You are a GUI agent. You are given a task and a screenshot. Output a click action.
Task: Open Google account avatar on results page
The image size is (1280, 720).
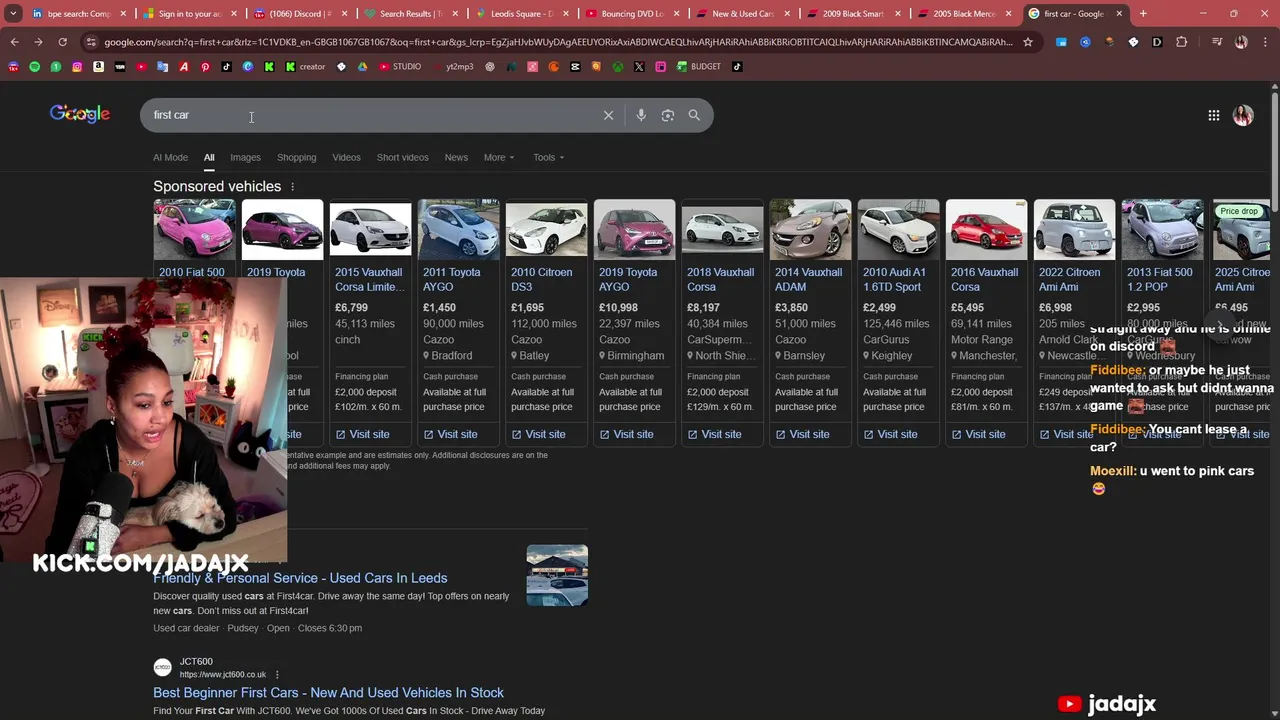click(x=1243, y=115)
